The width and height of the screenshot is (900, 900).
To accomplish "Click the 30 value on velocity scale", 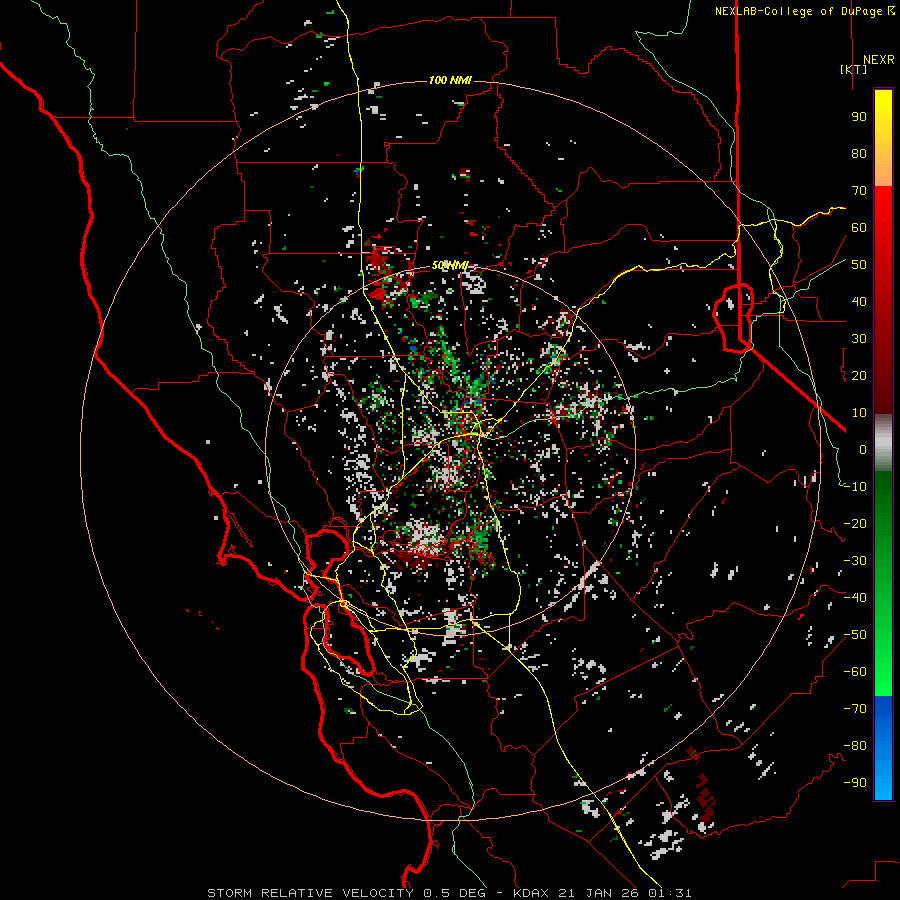I will click(x=859, y=339).
